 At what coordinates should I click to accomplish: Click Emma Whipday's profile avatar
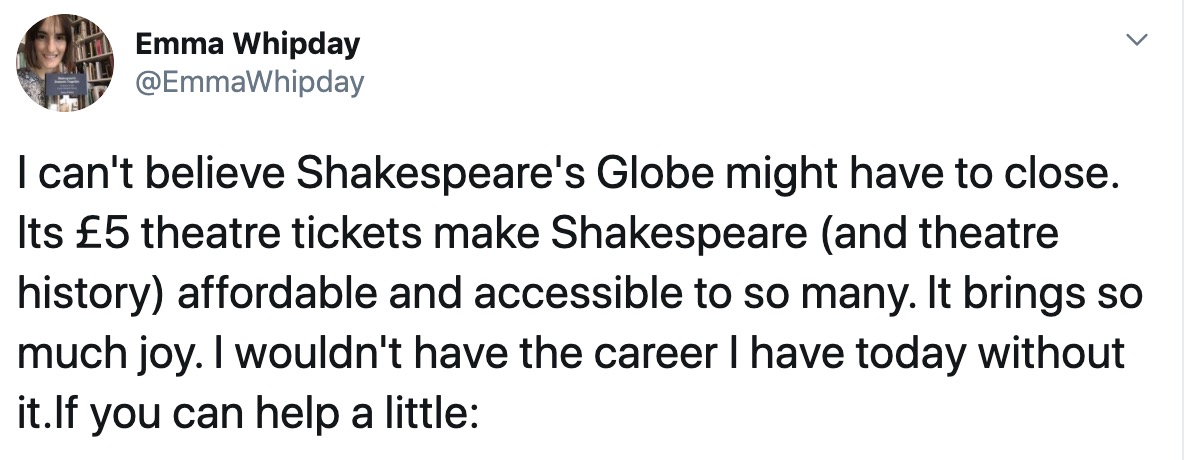click(65, 62)
